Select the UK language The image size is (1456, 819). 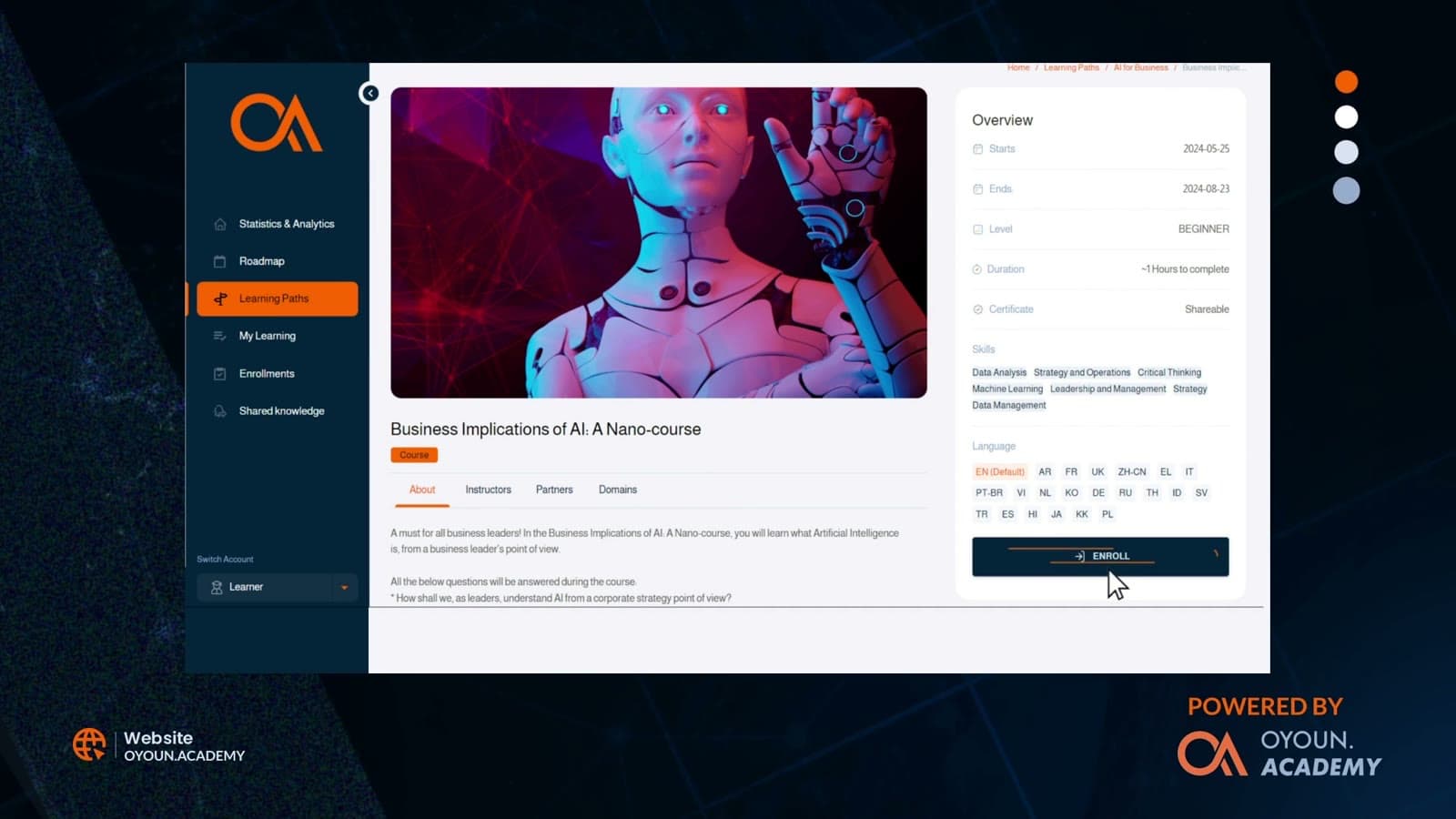1097,471
